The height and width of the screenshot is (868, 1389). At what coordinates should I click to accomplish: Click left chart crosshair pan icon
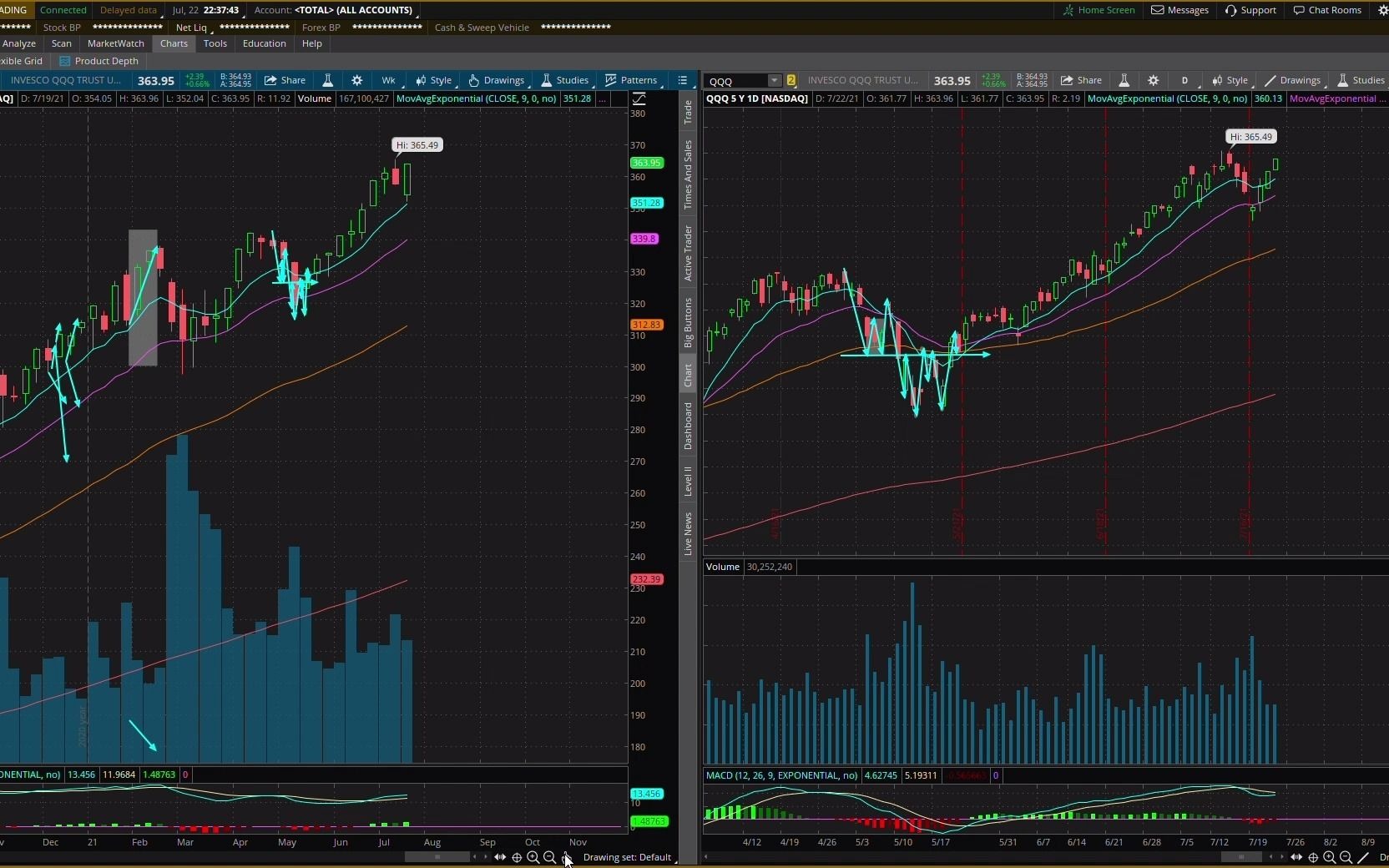tap(517, 857)
